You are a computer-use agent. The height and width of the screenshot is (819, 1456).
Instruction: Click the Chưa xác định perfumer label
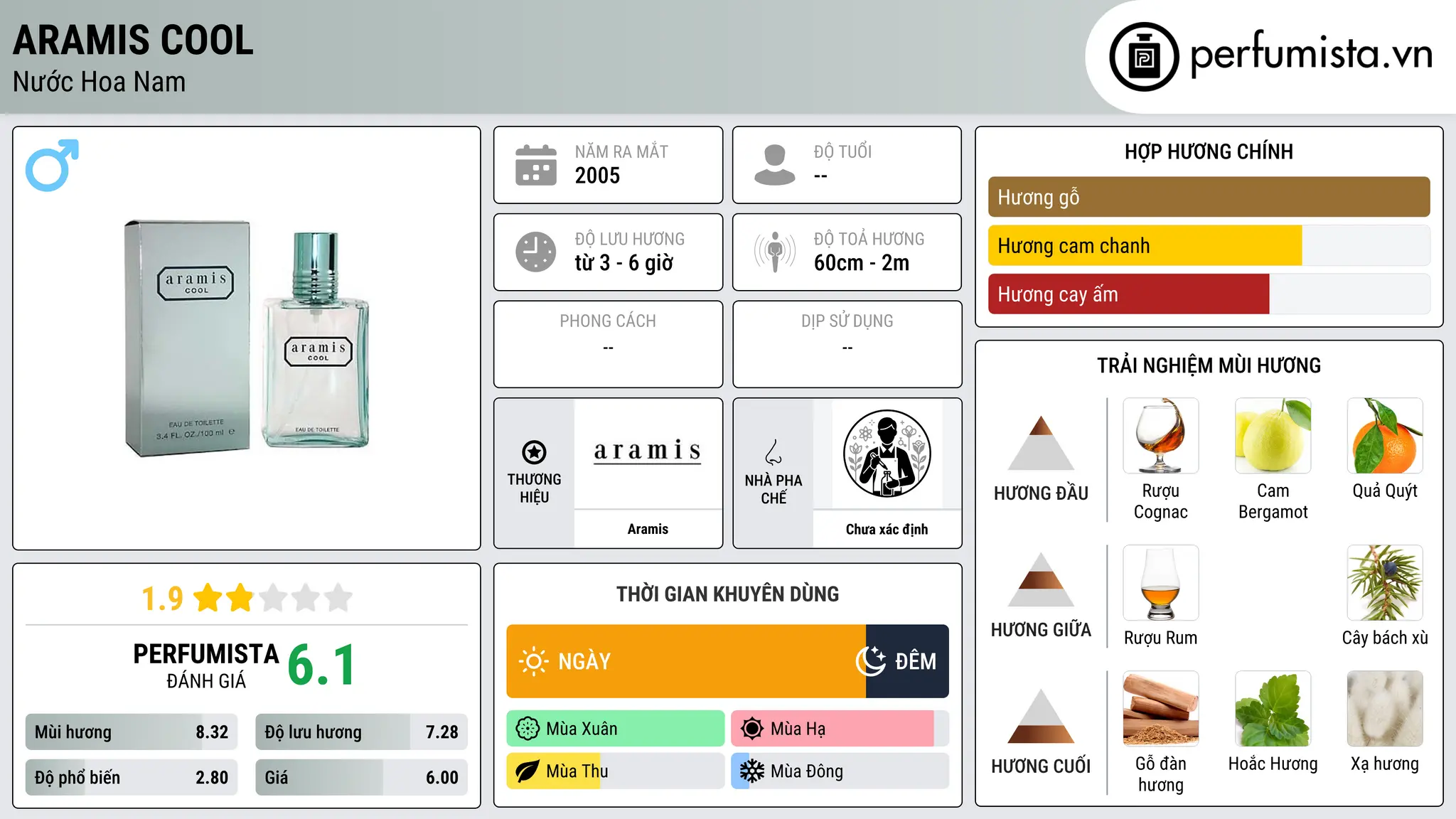click(x=887, y=529)
